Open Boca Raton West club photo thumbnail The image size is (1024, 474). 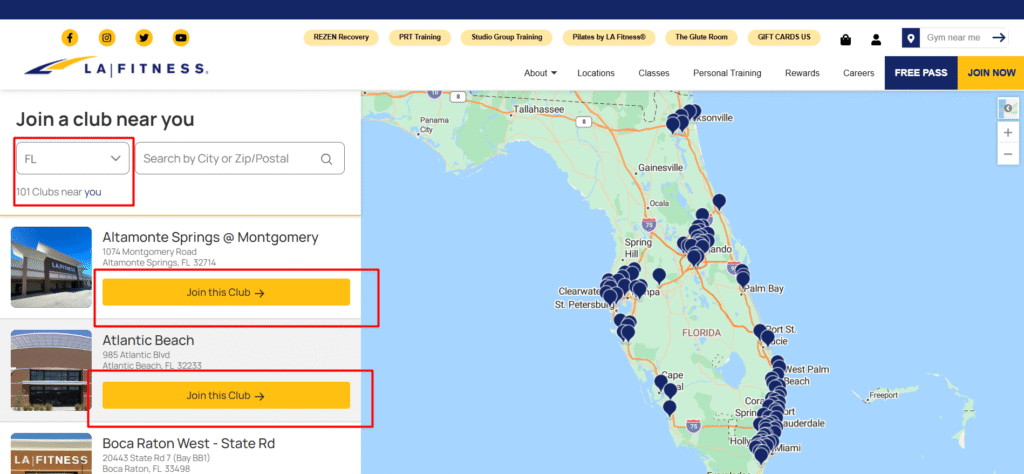(x=52, y=453)
